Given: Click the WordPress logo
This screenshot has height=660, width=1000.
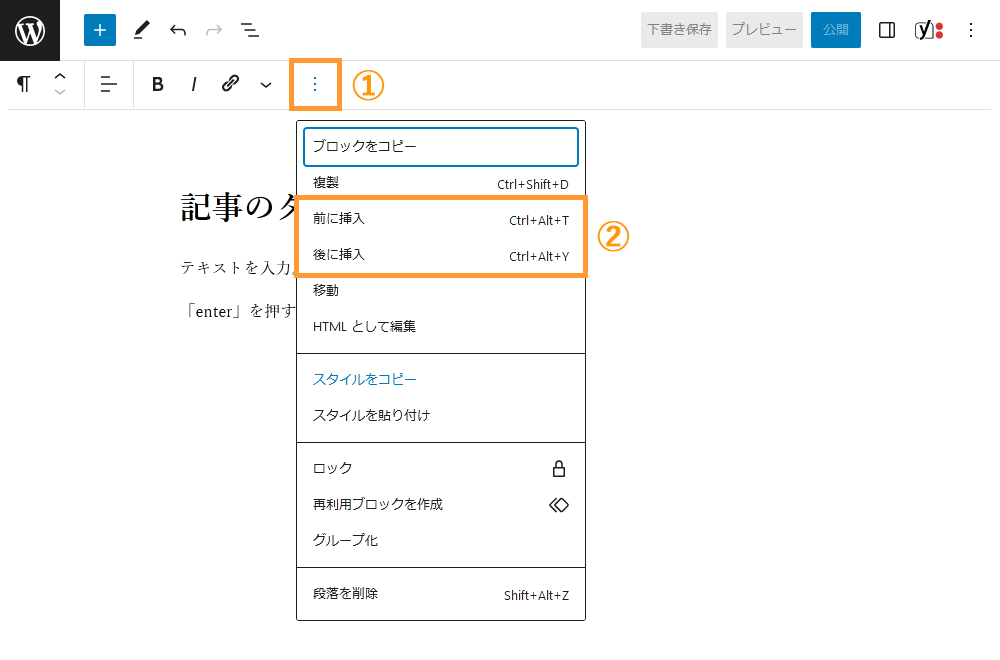Looking at the screenshot, I should 29,30.
